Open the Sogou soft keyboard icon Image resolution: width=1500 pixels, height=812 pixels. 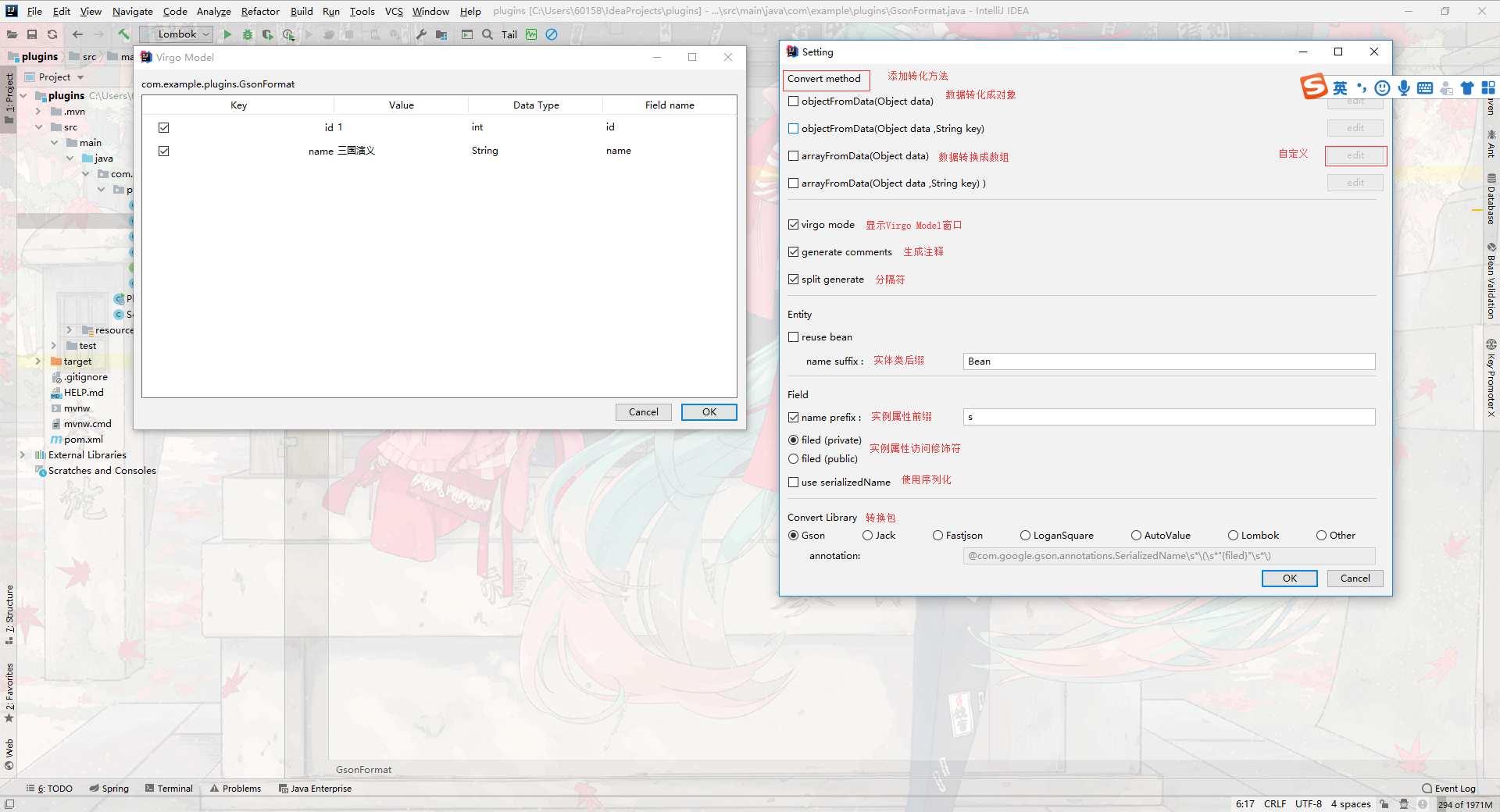coord(1425,87)
